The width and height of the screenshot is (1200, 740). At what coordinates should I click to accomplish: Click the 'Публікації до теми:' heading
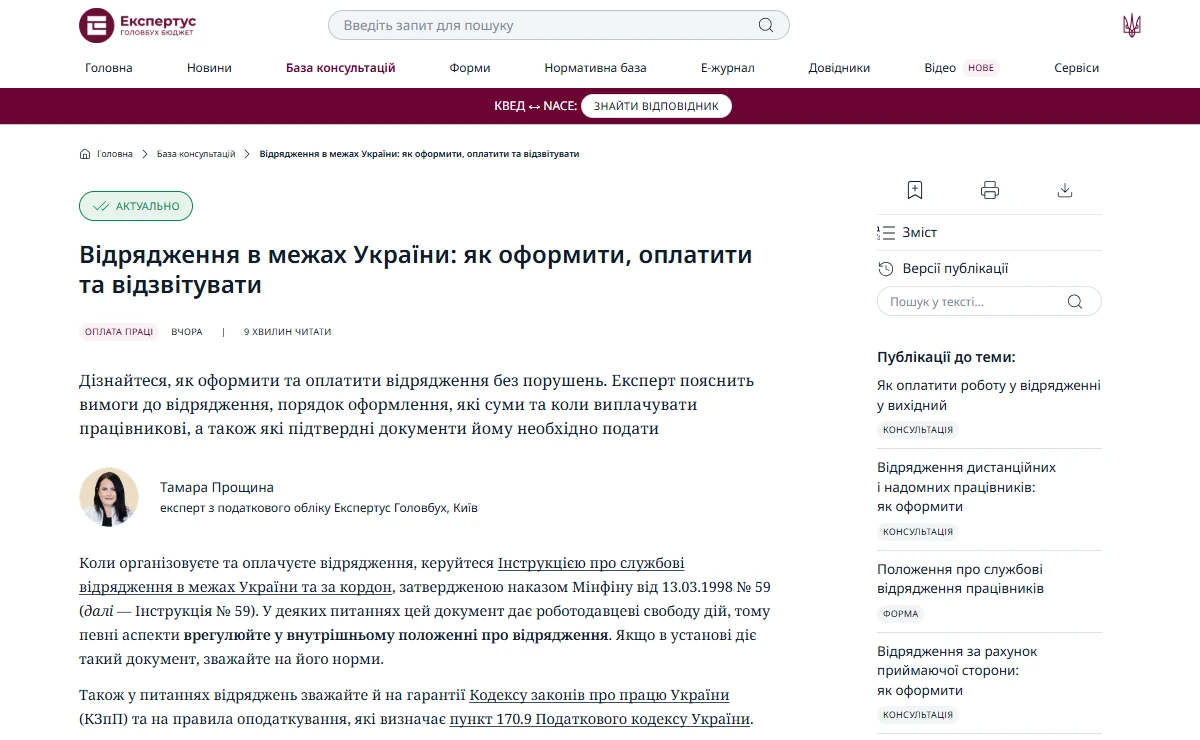coord(946,357)
